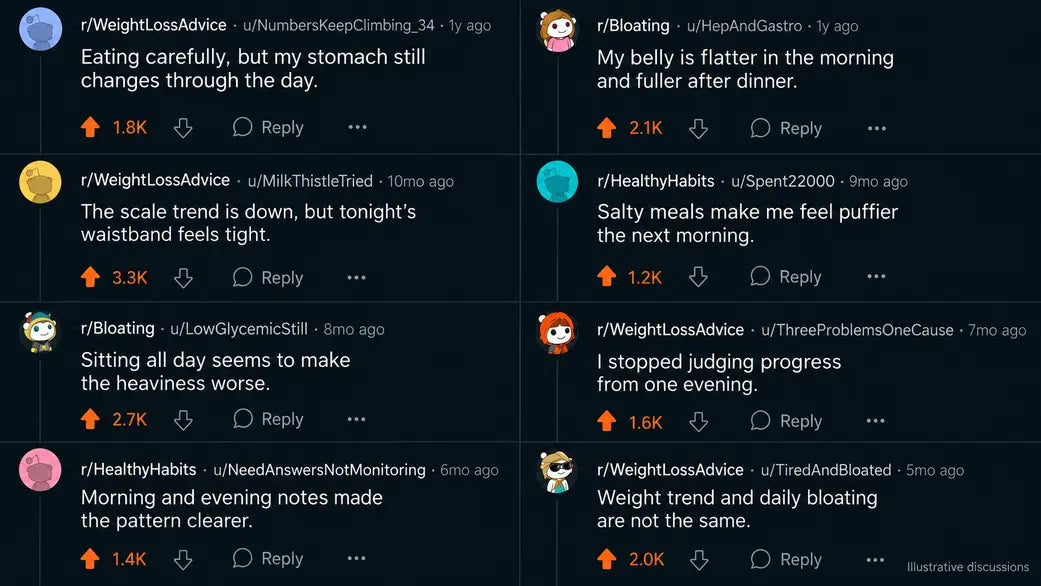Open r/HealthyHabits link on Spent22000 post
Image resolution: width=1041 pixels, height=586 pixels.
click(655, 181)
